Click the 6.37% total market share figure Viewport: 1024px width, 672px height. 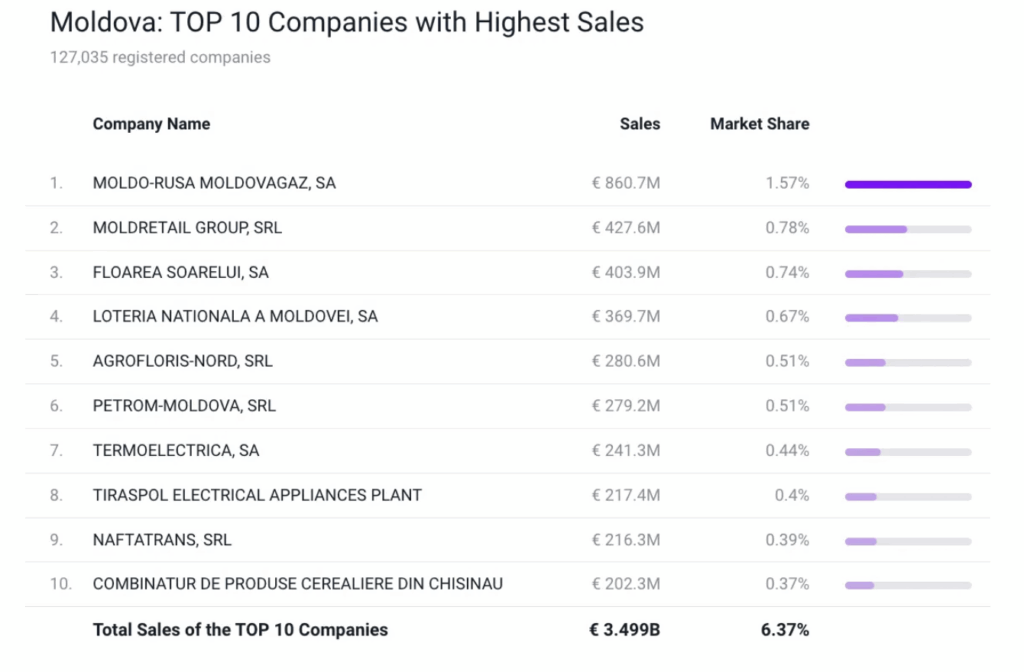click(x=784, y=630)
